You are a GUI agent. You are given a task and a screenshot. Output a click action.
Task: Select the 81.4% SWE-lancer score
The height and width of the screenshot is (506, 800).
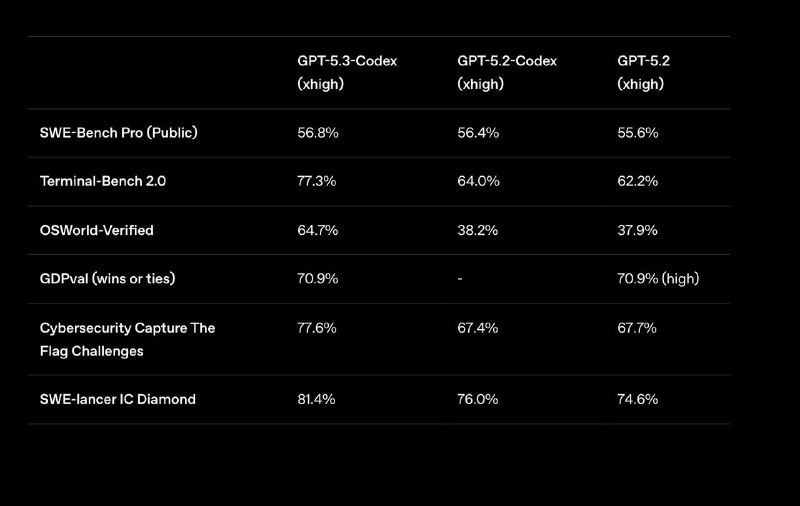[317, 399]
